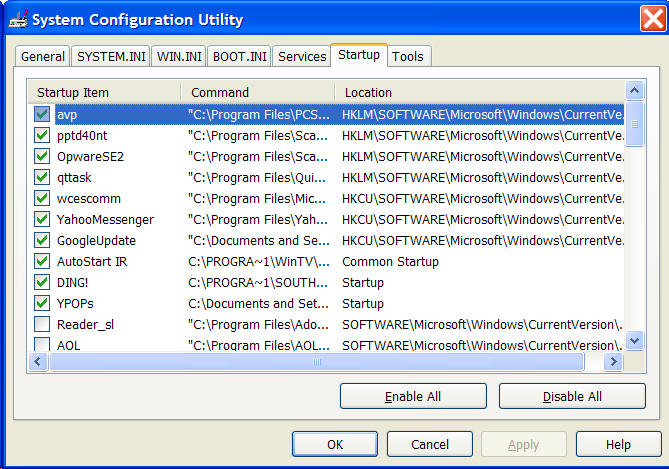Select the GoogleUpdate item name

[96, 241]
